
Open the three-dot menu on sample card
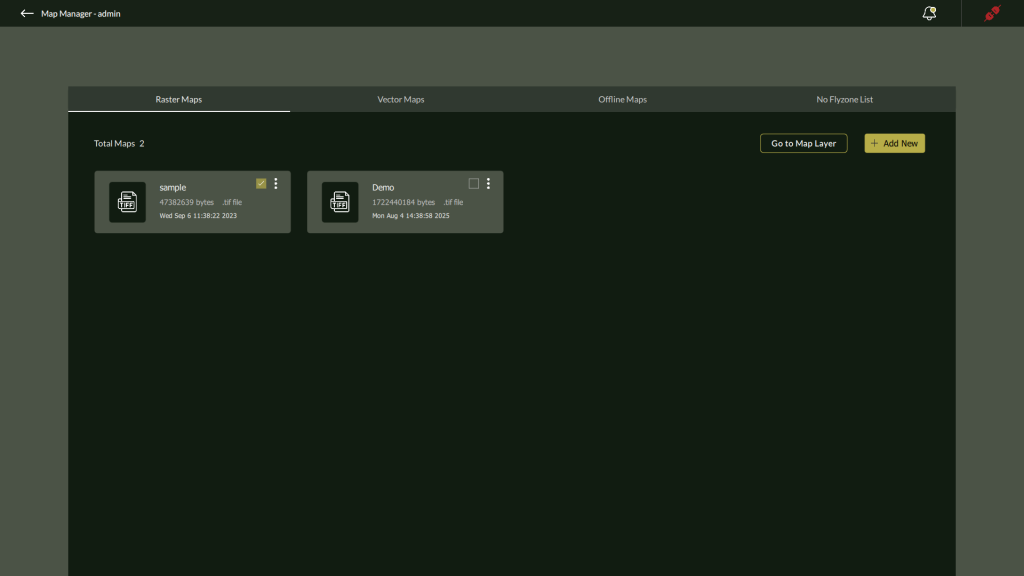[x=276, y=184]
